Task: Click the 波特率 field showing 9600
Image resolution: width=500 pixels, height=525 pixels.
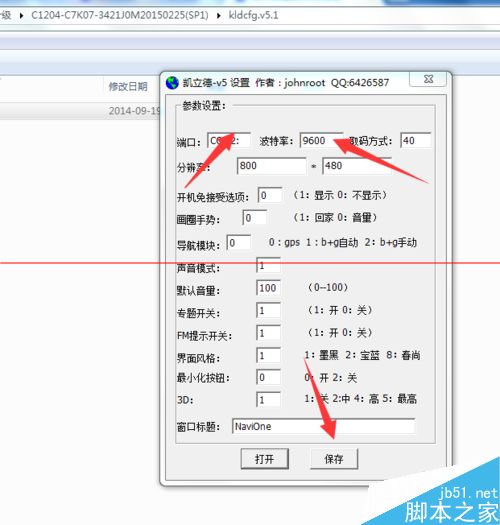Action: pos(321,141)
